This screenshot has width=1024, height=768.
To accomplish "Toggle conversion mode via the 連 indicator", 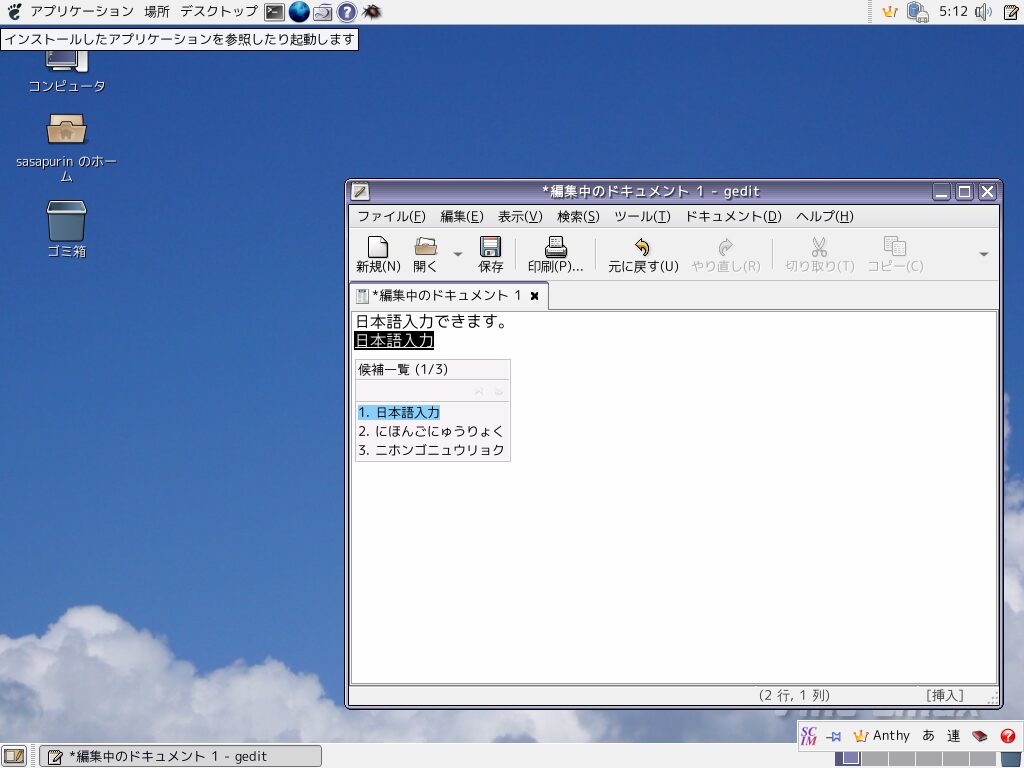I will coord(952,736).
